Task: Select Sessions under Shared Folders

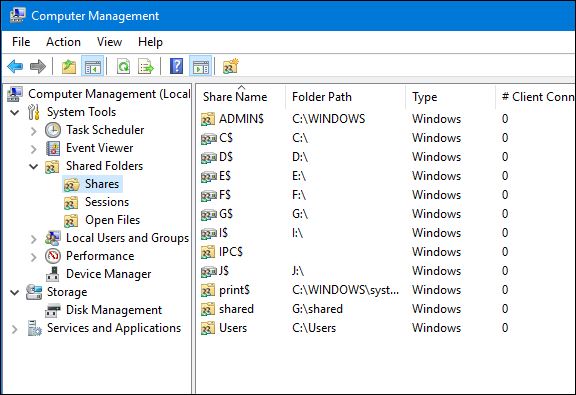Action: pyautogui.click(x=107, y=202)
